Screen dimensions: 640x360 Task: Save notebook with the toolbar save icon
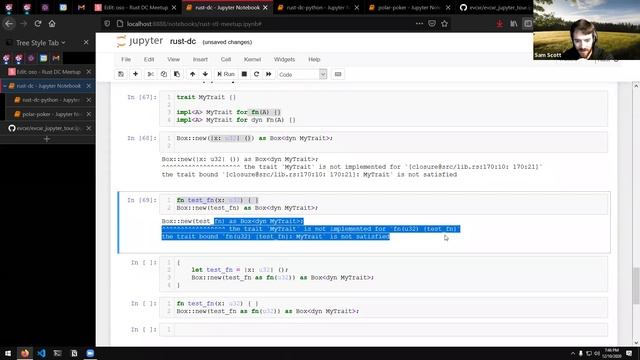(x=121, y=74)
